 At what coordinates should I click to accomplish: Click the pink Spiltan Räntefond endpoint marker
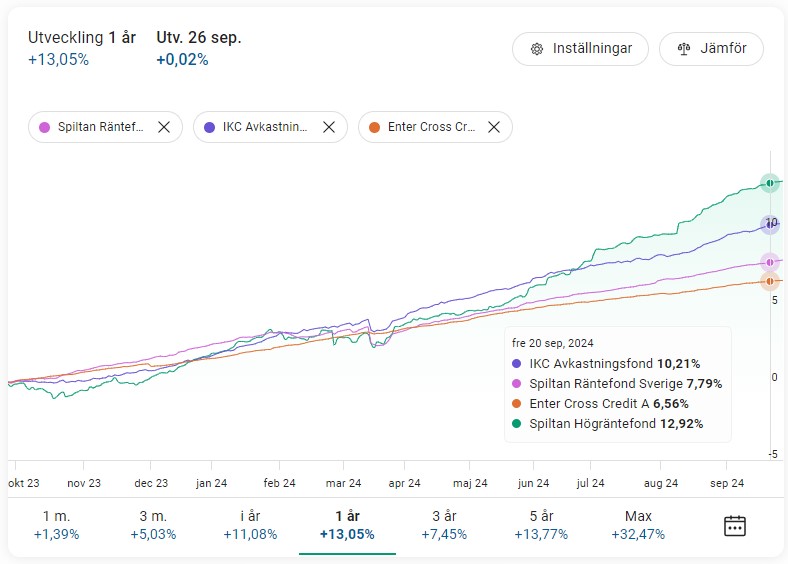pyautogui.click(x=769, y=262)
